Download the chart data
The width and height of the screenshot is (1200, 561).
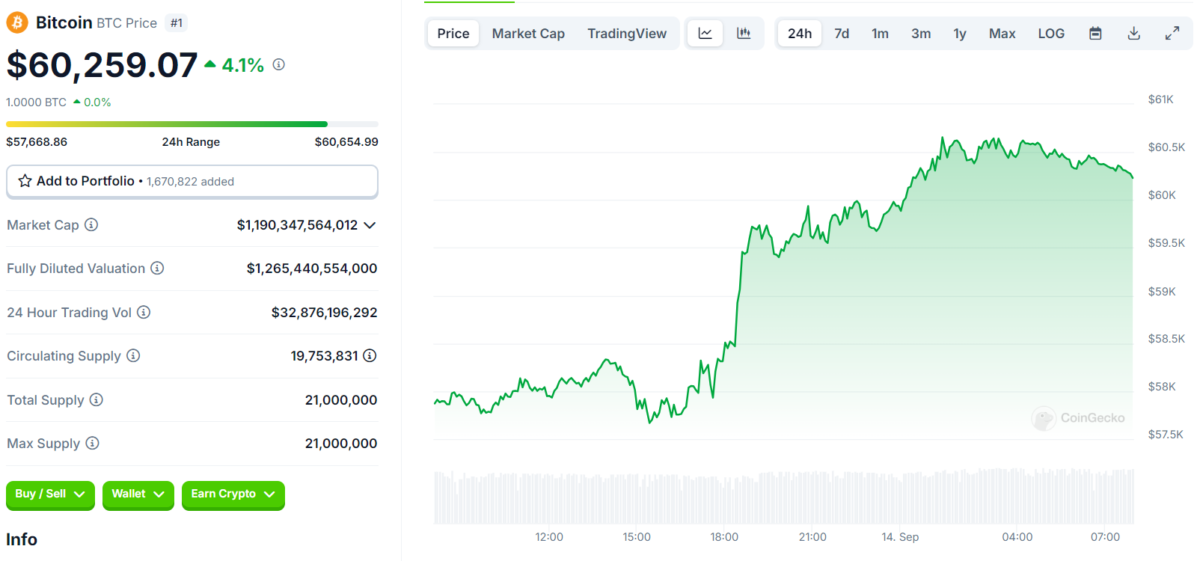1134,33
